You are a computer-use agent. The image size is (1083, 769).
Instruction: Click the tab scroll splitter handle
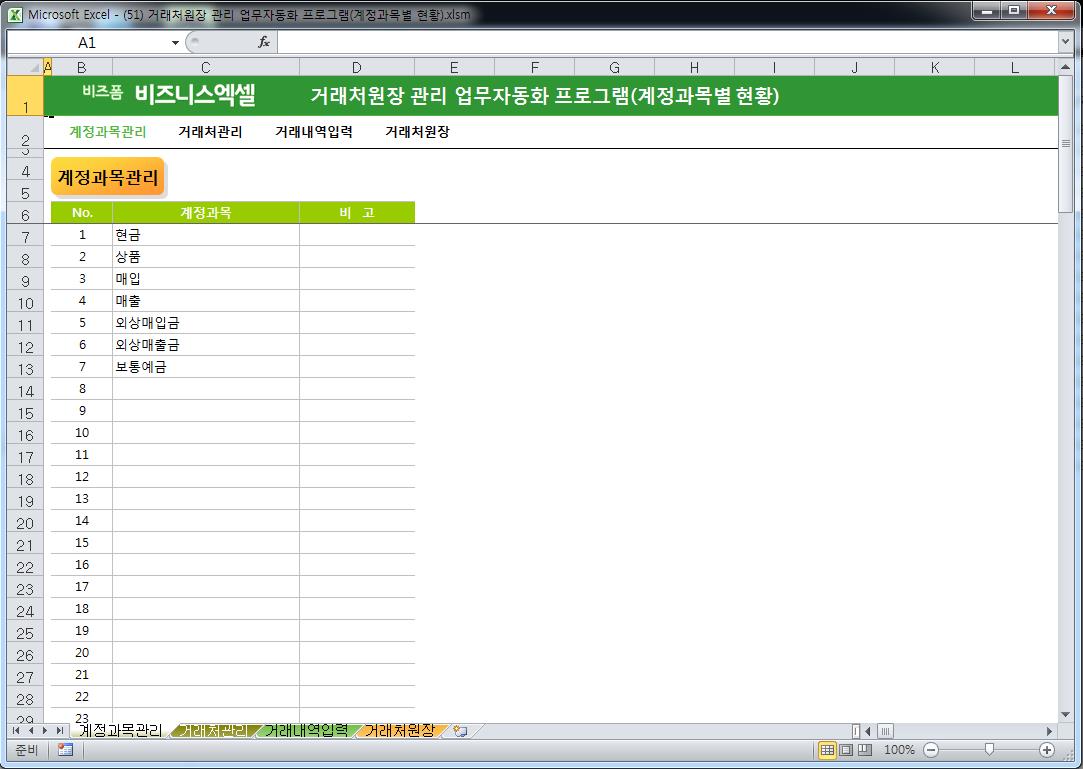pyautogui.click(x=856, y=731)
